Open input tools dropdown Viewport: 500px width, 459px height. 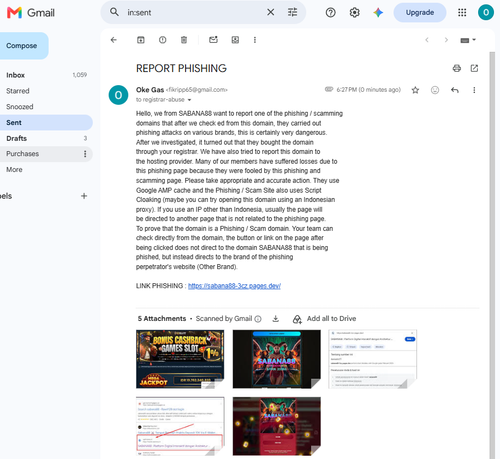(468, 40)
